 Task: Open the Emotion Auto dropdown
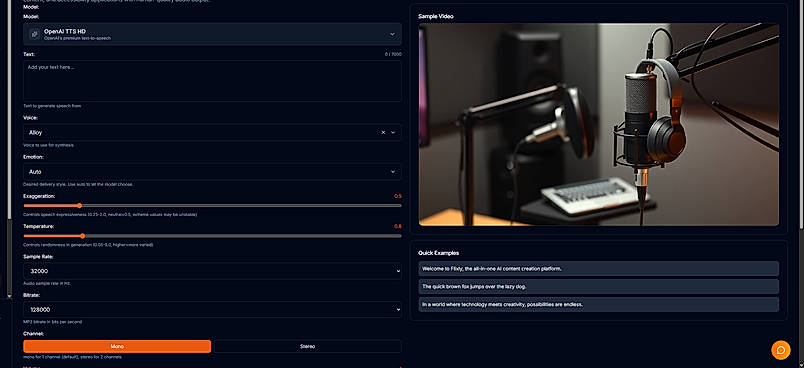(212, 172)
